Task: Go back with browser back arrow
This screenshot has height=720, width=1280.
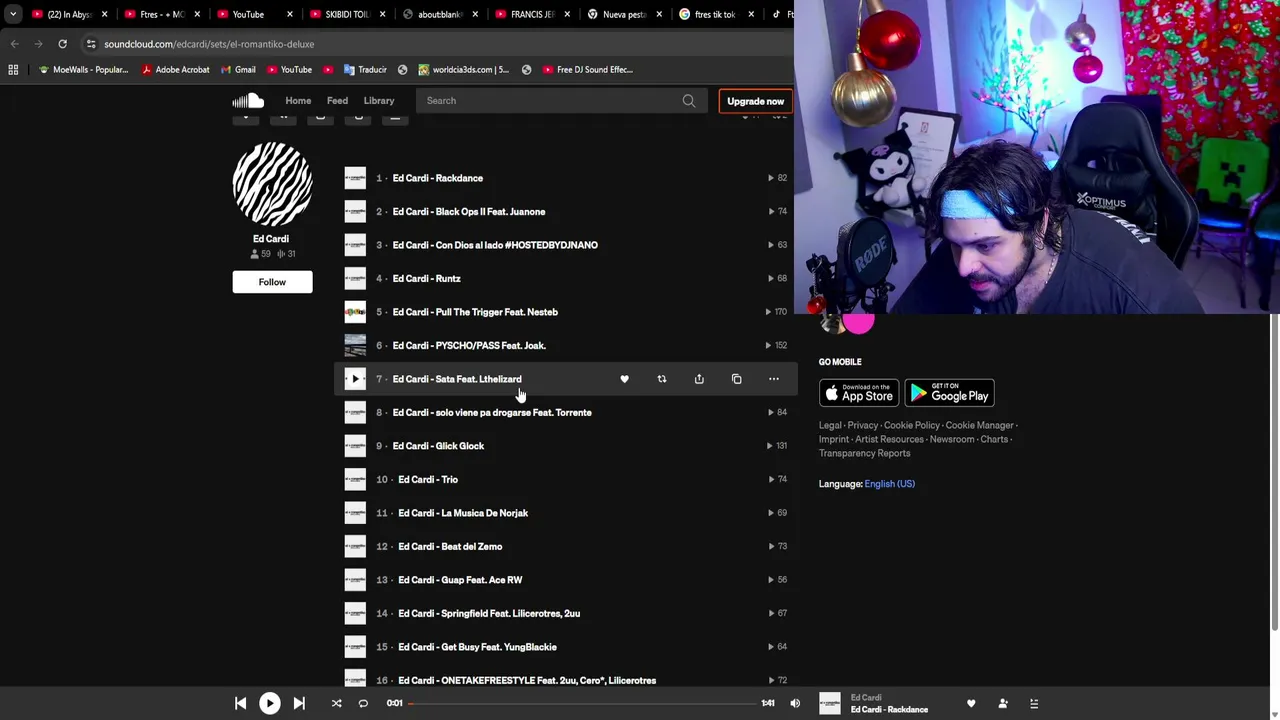Action: [14, 44]
